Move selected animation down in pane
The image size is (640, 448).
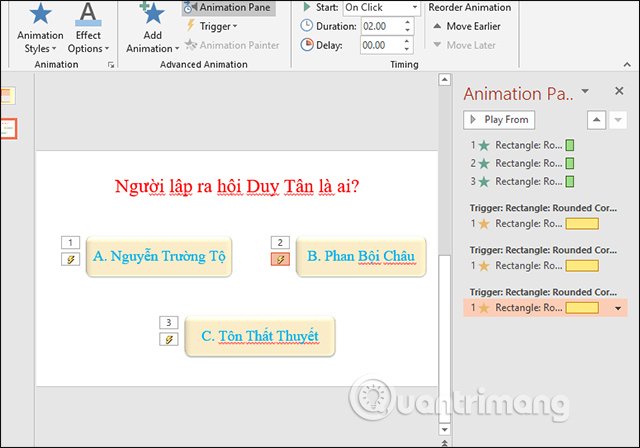pos(618,120)
